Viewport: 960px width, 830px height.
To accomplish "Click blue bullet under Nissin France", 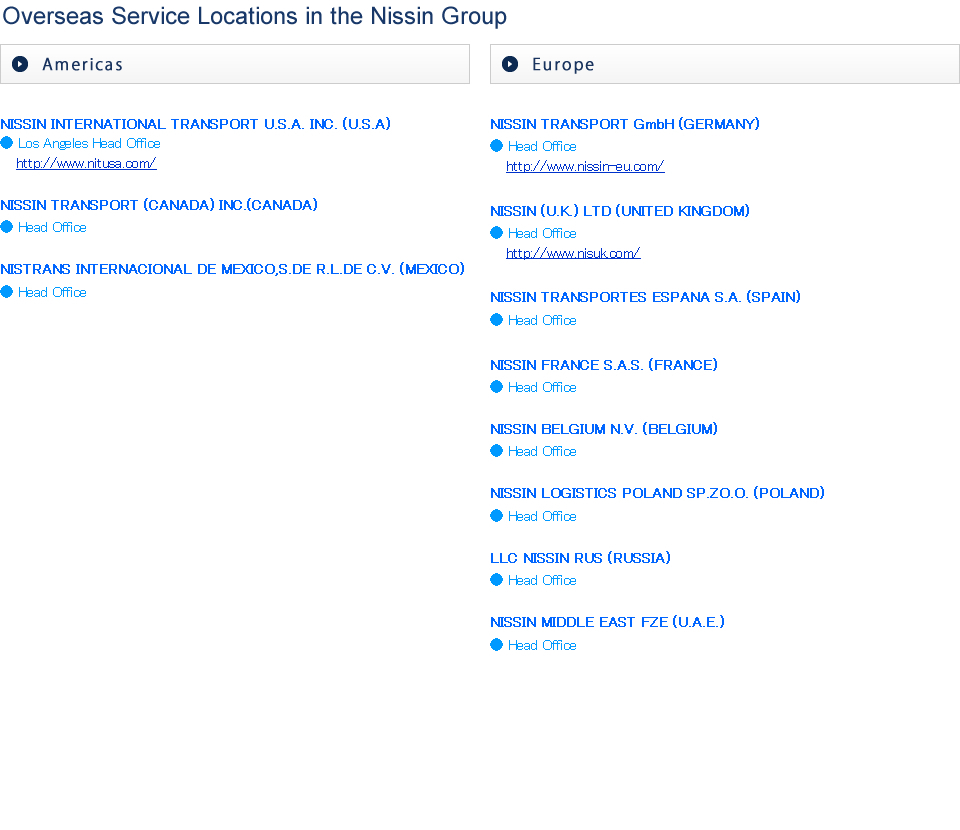I will click(x=497, y=387).
